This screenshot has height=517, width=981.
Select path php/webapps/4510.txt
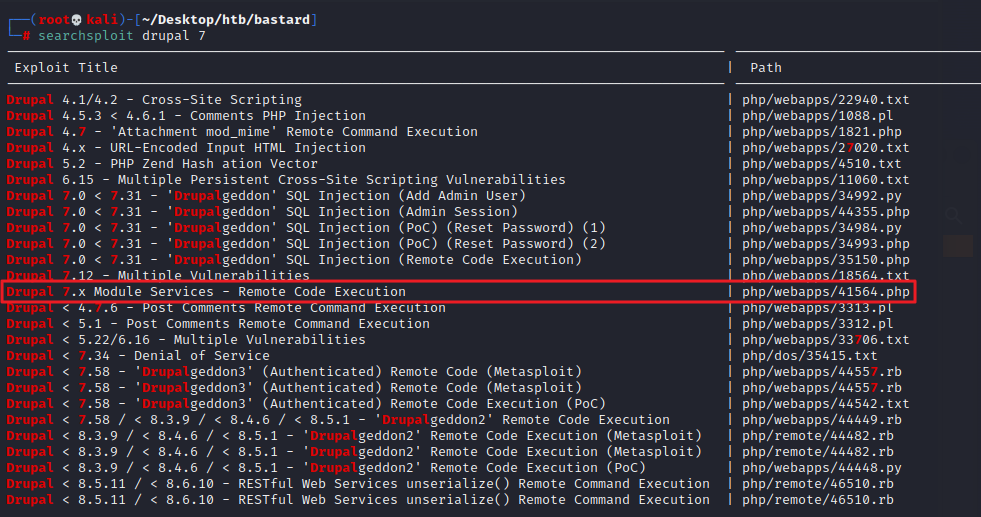pyautogui.click(x=821, y=164)
